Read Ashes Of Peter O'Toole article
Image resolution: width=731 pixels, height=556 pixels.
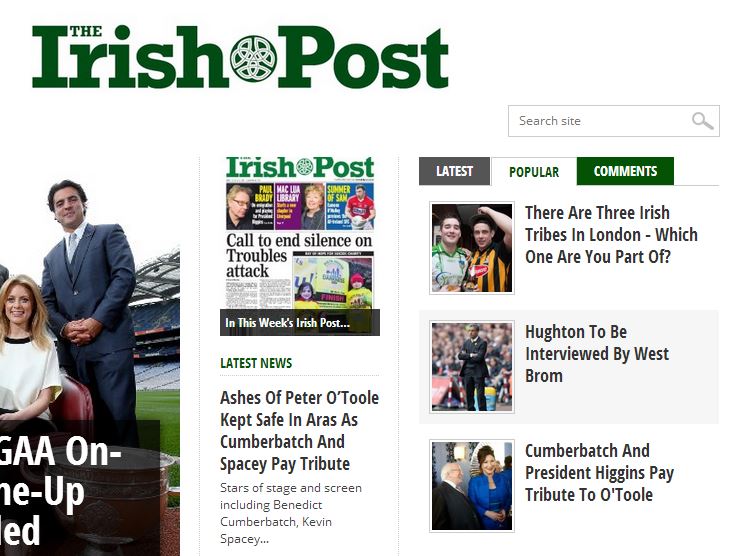tap(299, 431)
